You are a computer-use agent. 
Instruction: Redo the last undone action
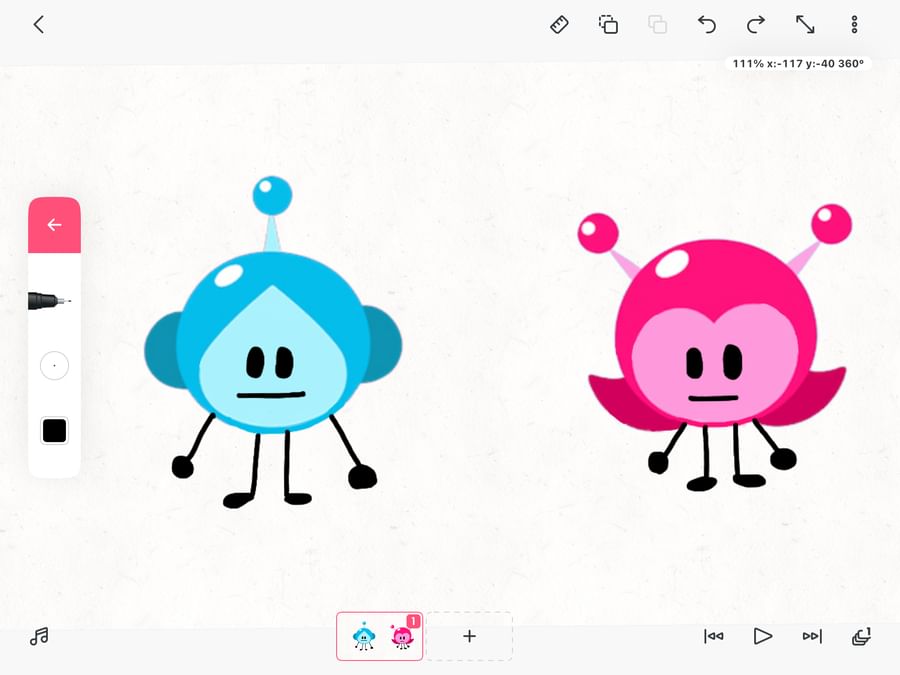755,24
